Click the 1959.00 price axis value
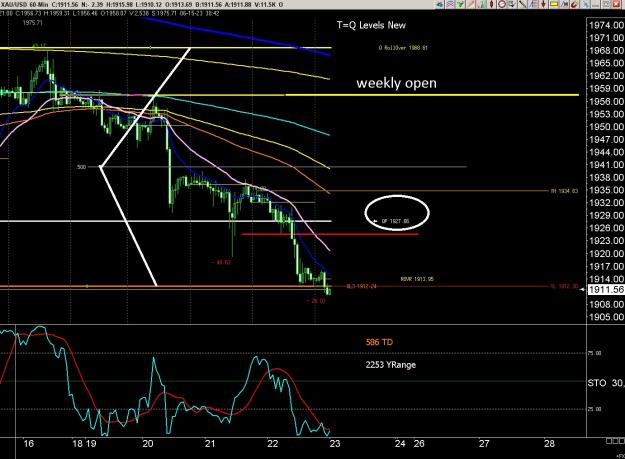625x459 pixels. (x=606, y=88)
